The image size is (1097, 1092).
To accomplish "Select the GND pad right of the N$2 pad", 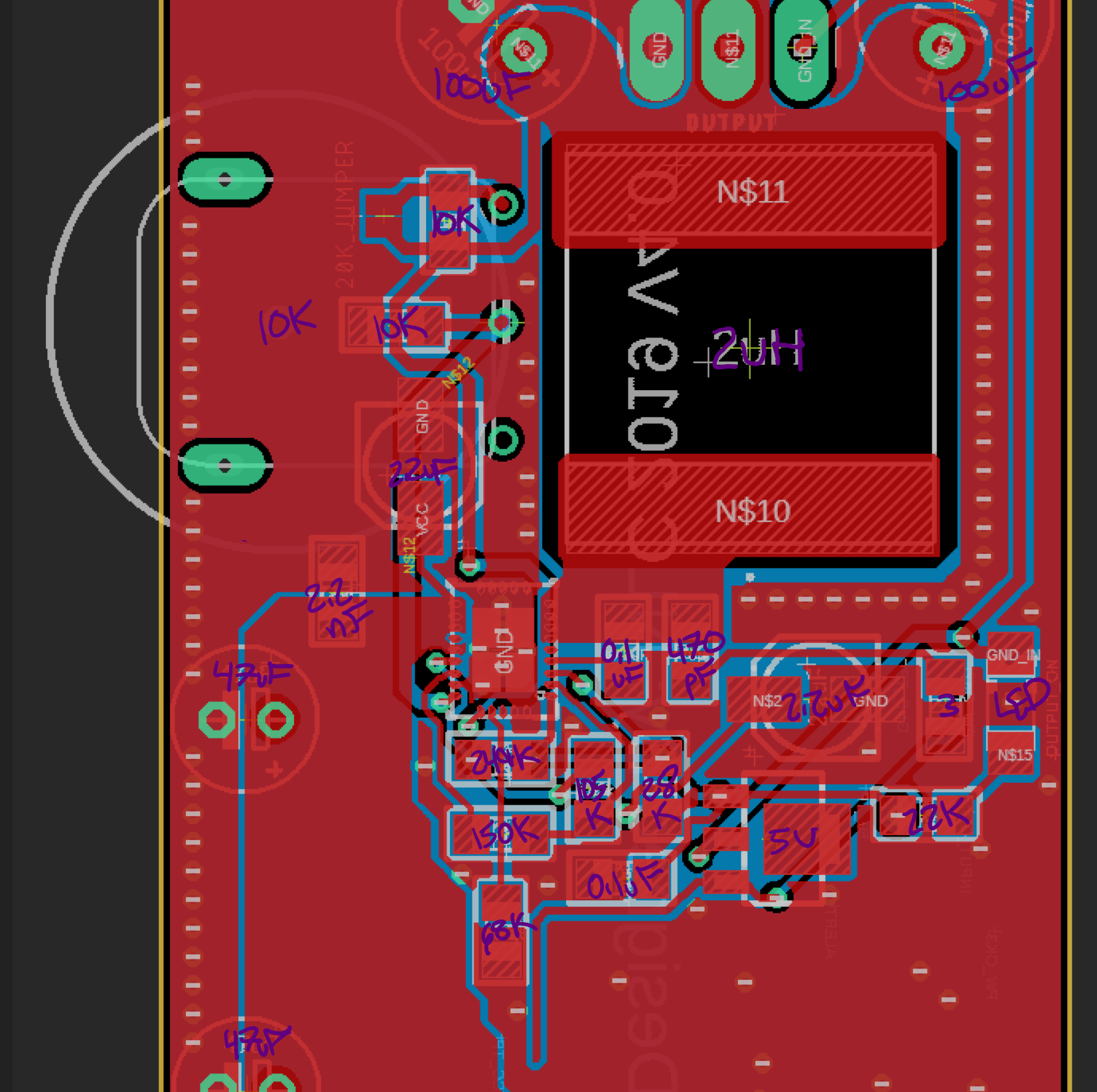I will (x=869, y=701).
